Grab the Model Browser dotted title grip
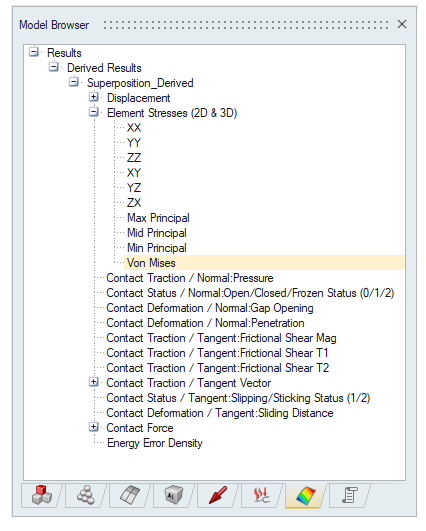 (x=246, y=25)
